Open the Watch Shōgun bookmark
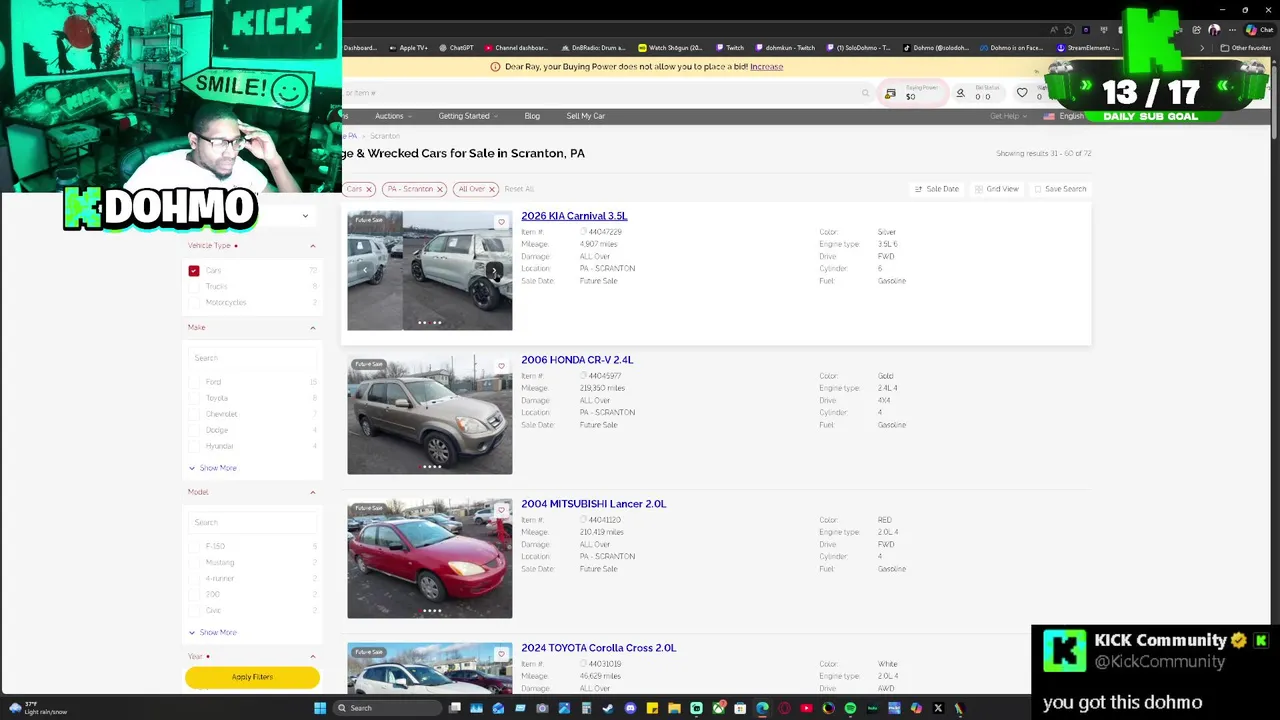1280x720 pixels. (x=670, y=48)
